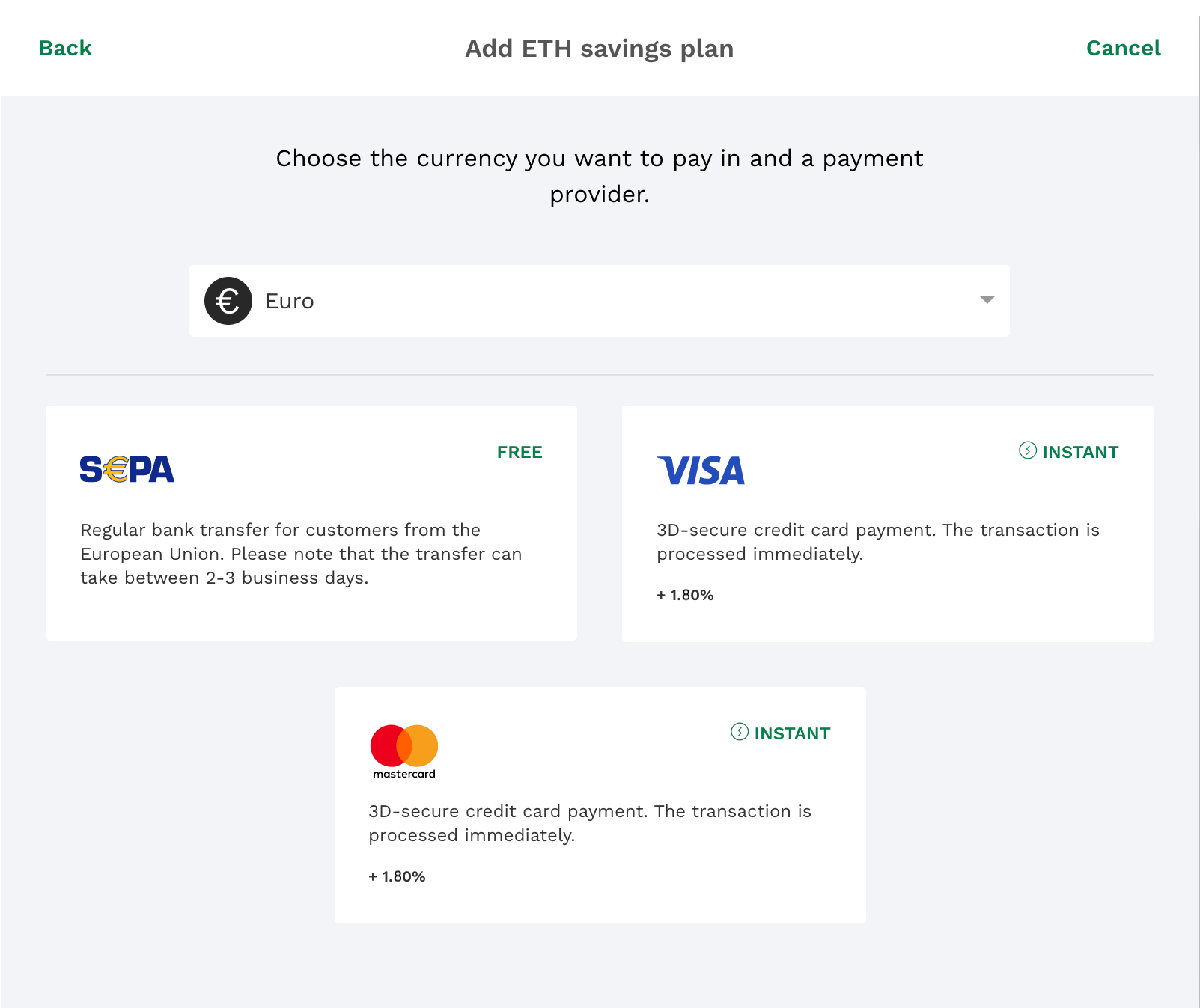Screen dimensions: 1200x1008
Task: Go back to previous step
Action: (65, 49)
